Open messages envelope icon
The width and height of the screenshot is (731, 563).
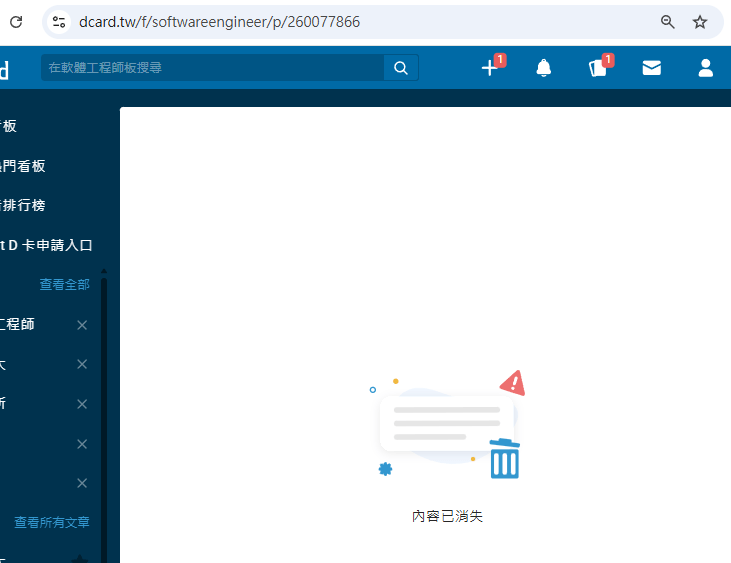pos(652,68)
